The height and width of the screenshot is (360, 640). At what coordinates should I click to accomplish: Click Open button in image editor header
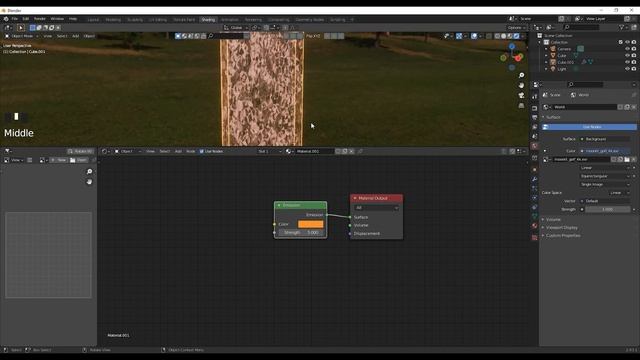[x=79, y=160]
